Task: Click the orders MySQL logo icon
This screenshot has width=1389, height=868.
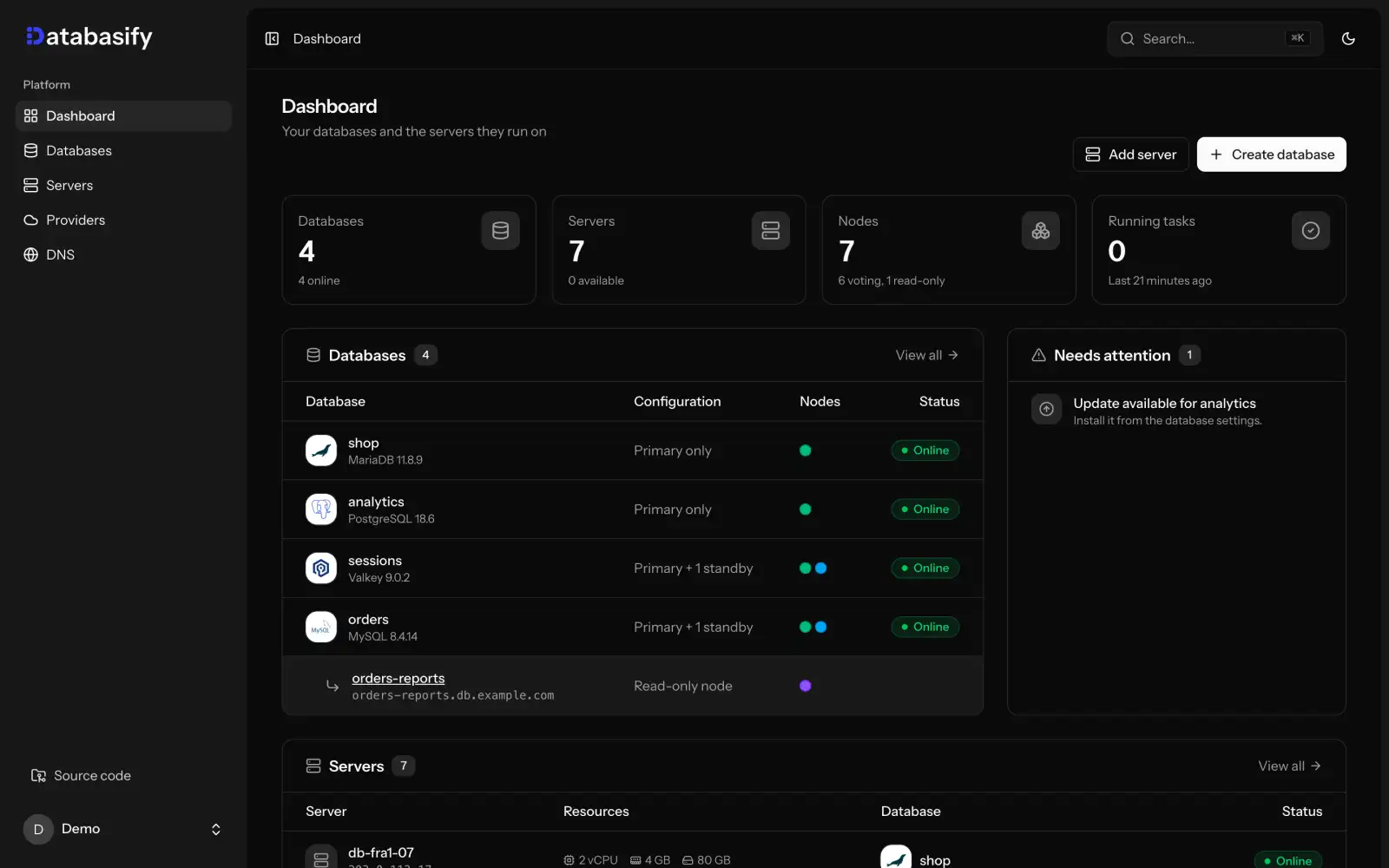Action: (321, 627)
